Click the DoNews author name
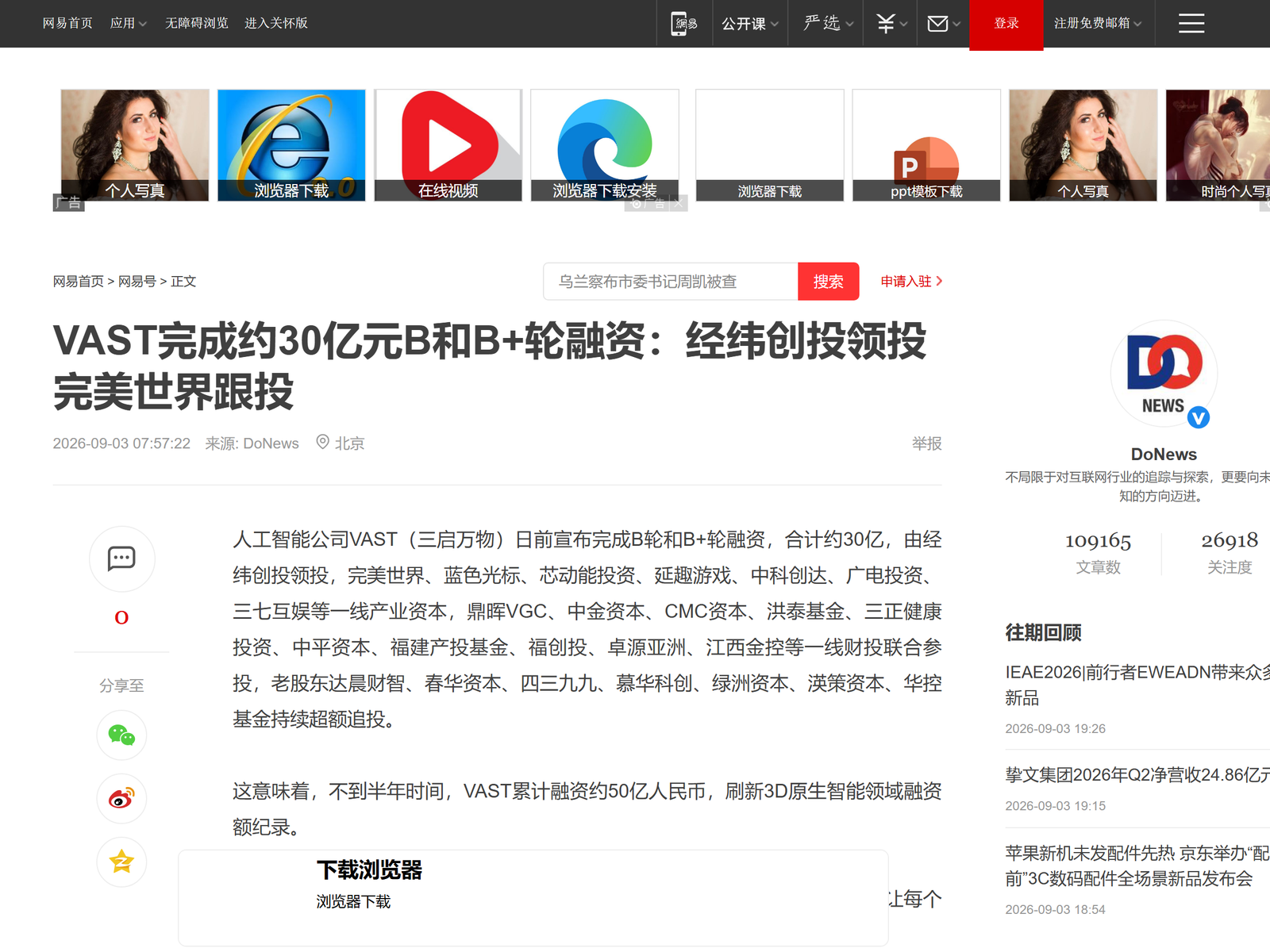This screenshot has width=1270, height=952. (x=1164, y=455)
